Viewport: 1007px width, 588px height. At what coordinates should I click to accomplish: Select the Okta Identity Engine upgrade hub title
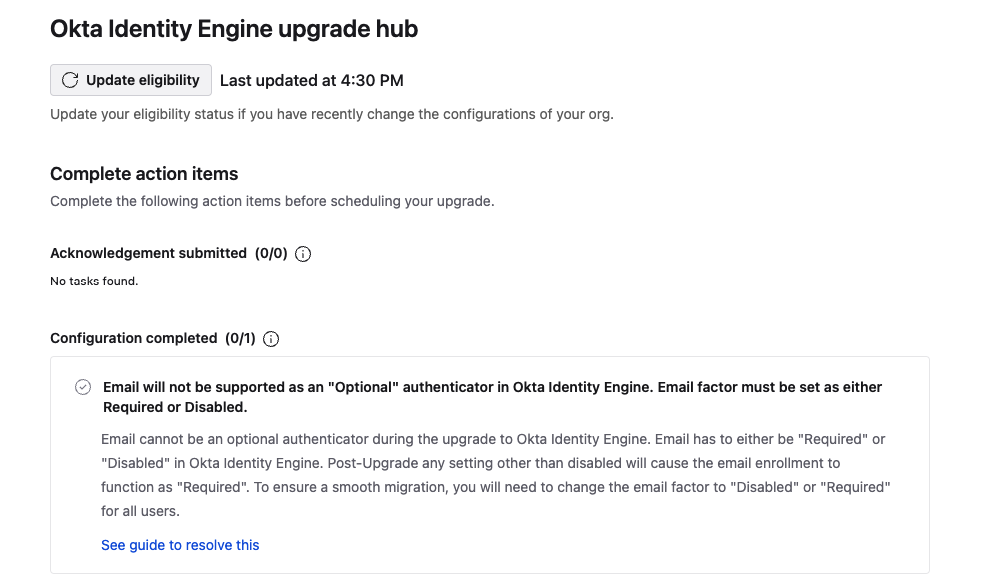234,28
